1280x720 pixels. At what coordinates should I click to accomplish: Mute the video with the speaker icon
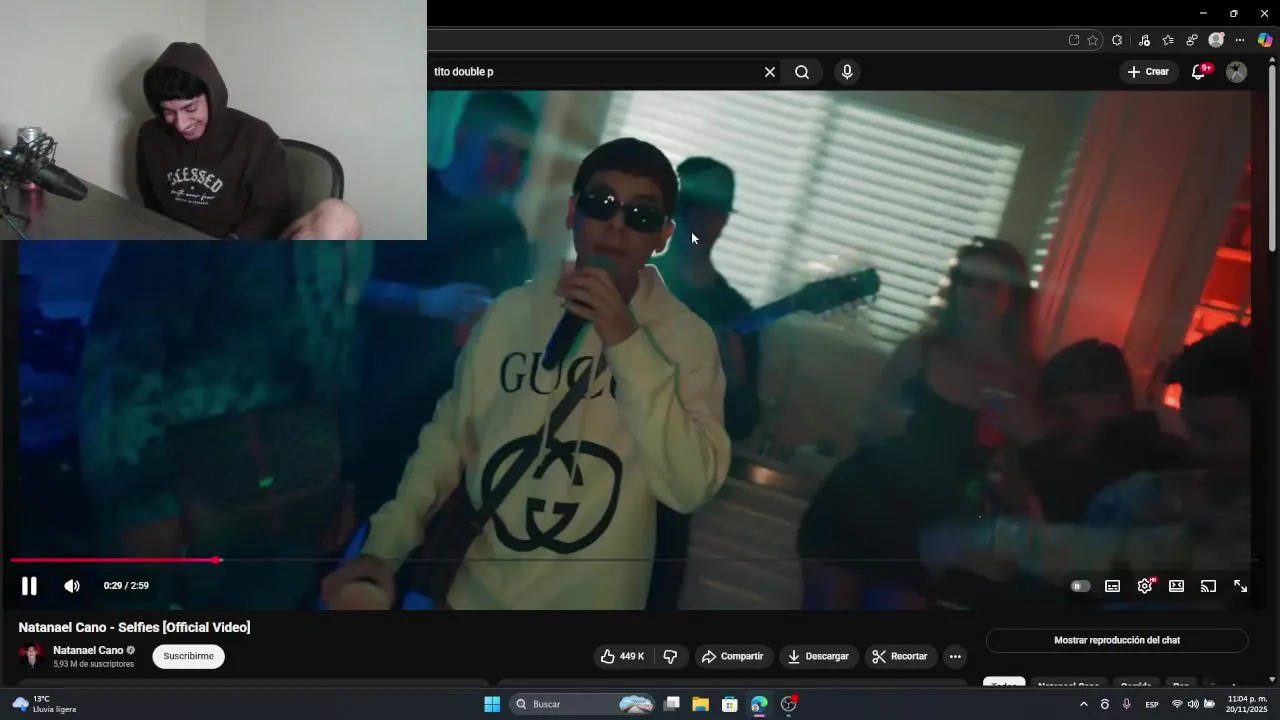click(x=72, y=586)
